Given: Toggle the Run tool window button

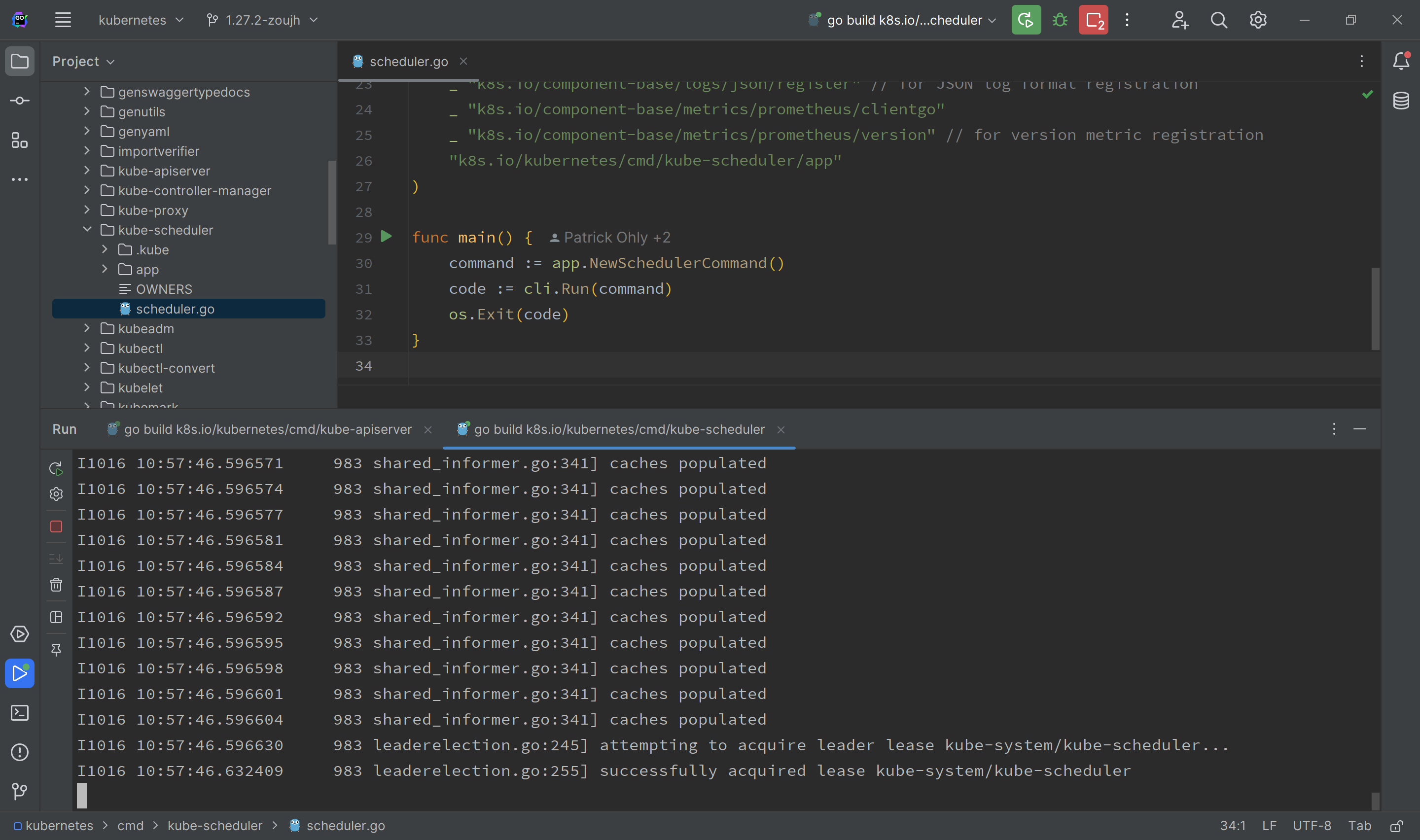Looking at the screenshot, I should [20, 673].
